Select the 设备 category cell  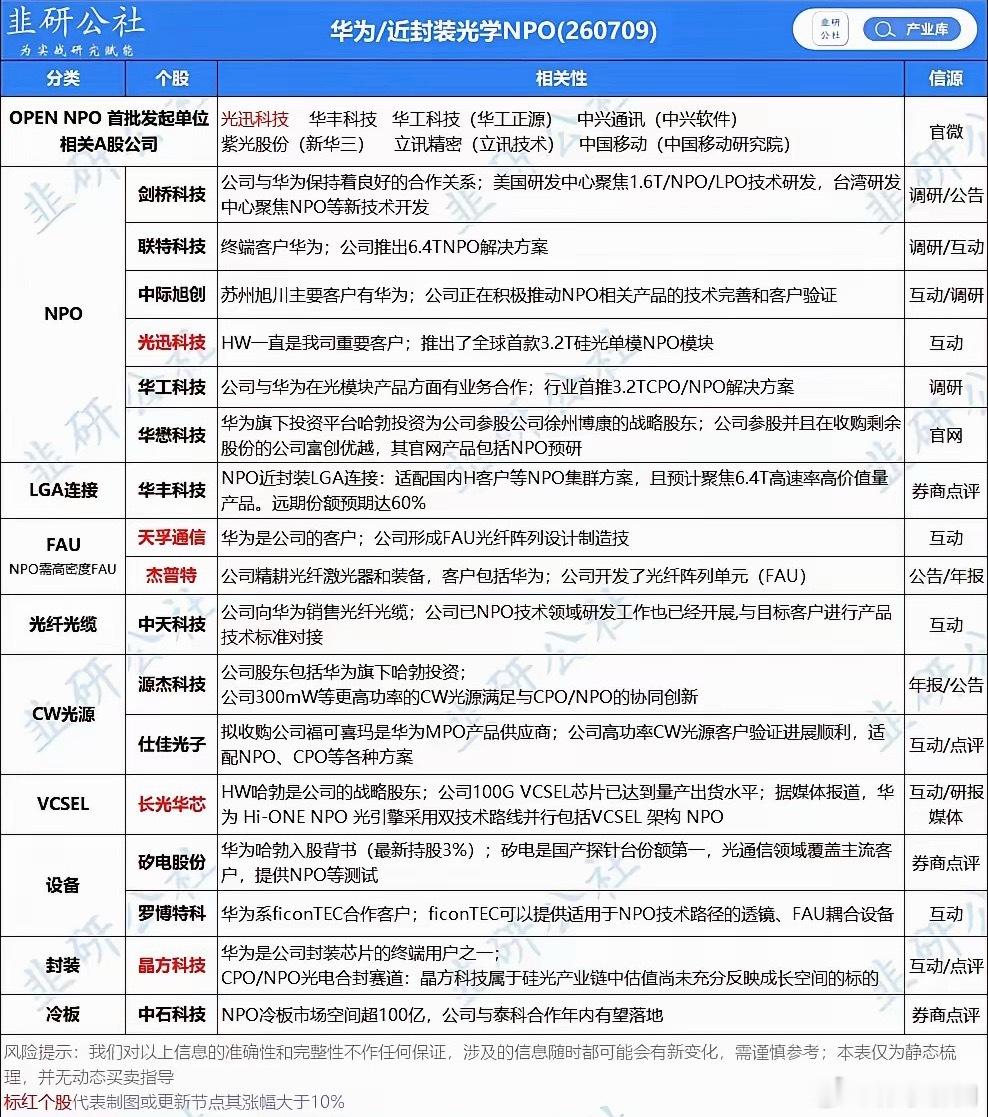pos(63,885)
